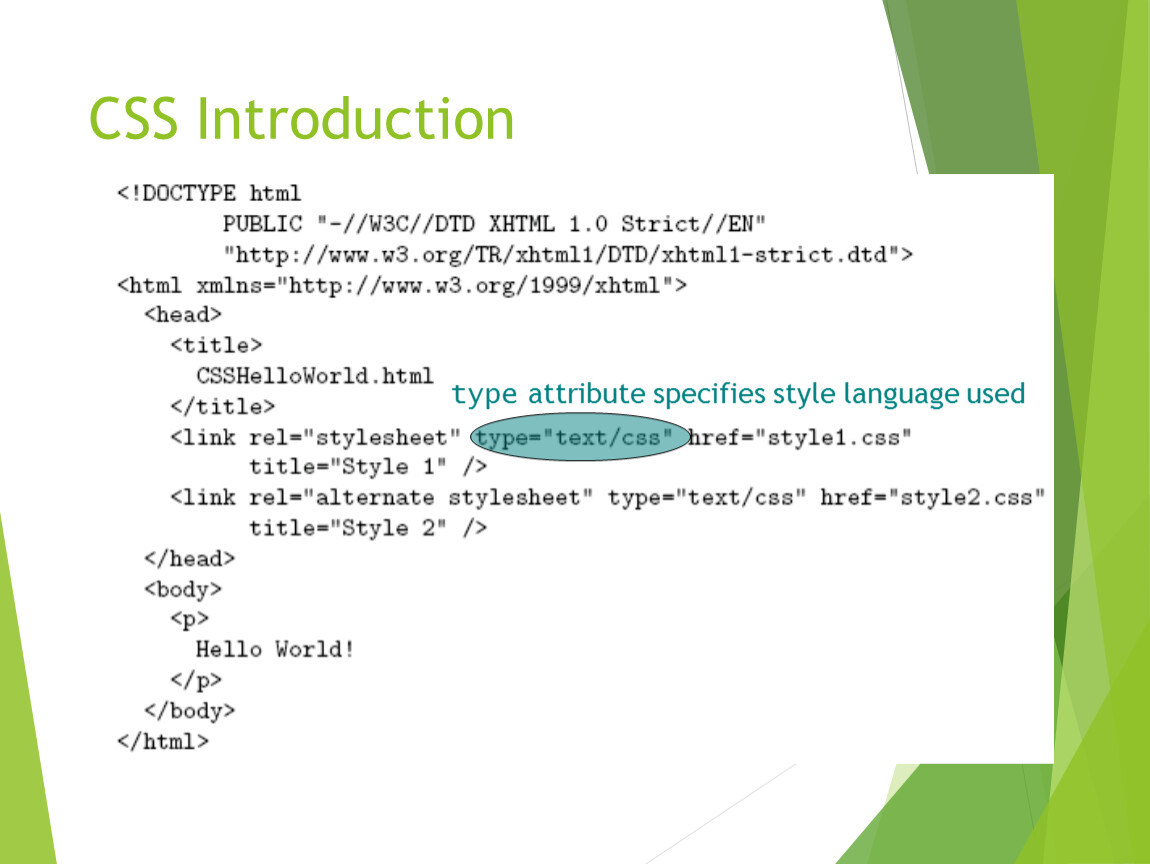The height and width of the screenshot is (864, 1150).
Task: Click the opening <body> tag
Action: [x=183, y=589]
